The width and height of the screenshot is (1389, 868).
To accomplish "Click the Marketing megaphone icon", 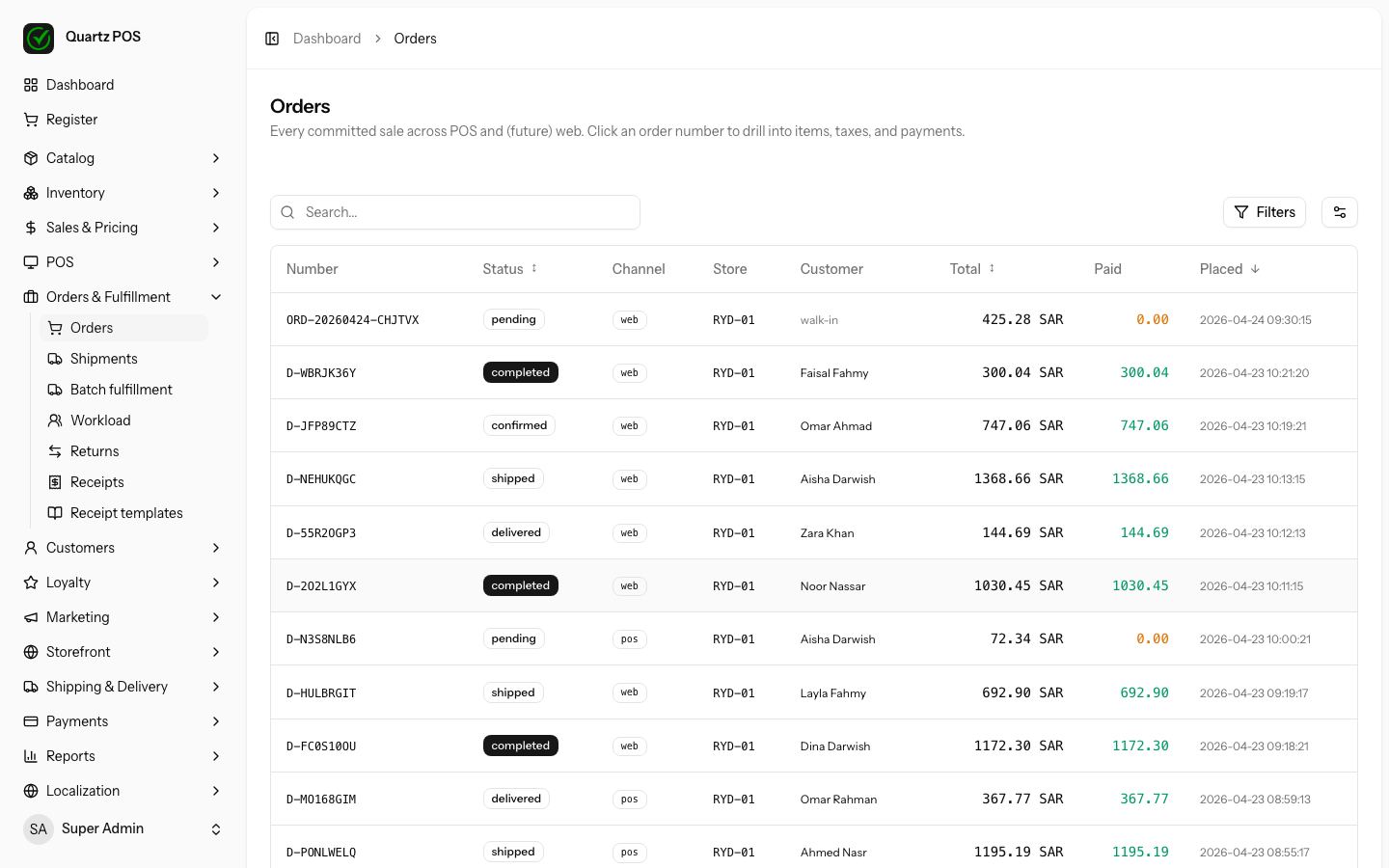I will 31,617.
